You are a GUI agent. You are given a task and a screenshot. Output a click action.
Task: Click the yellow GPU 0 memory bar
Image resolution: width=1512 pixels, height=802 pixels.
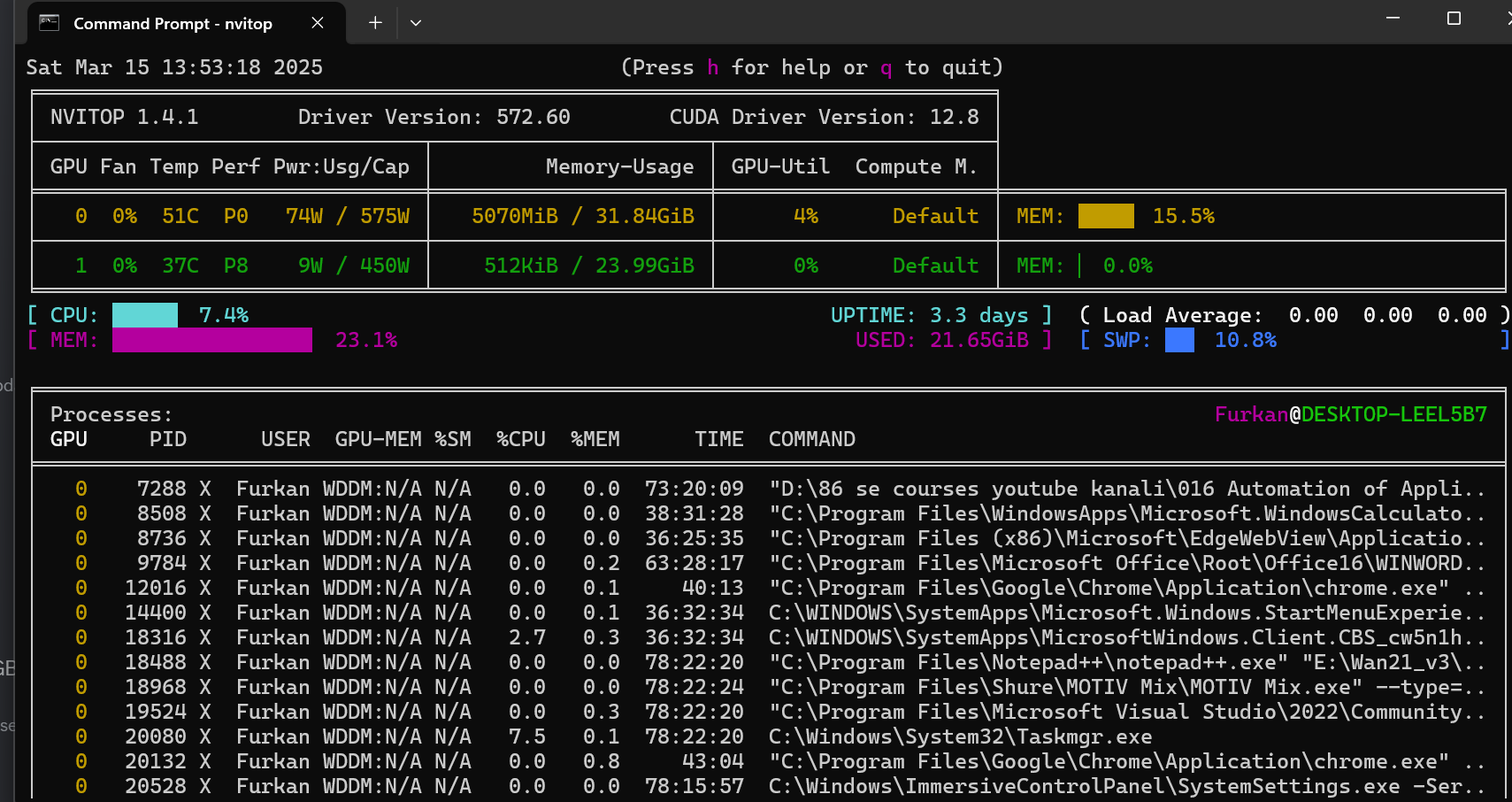(1106, 216)
